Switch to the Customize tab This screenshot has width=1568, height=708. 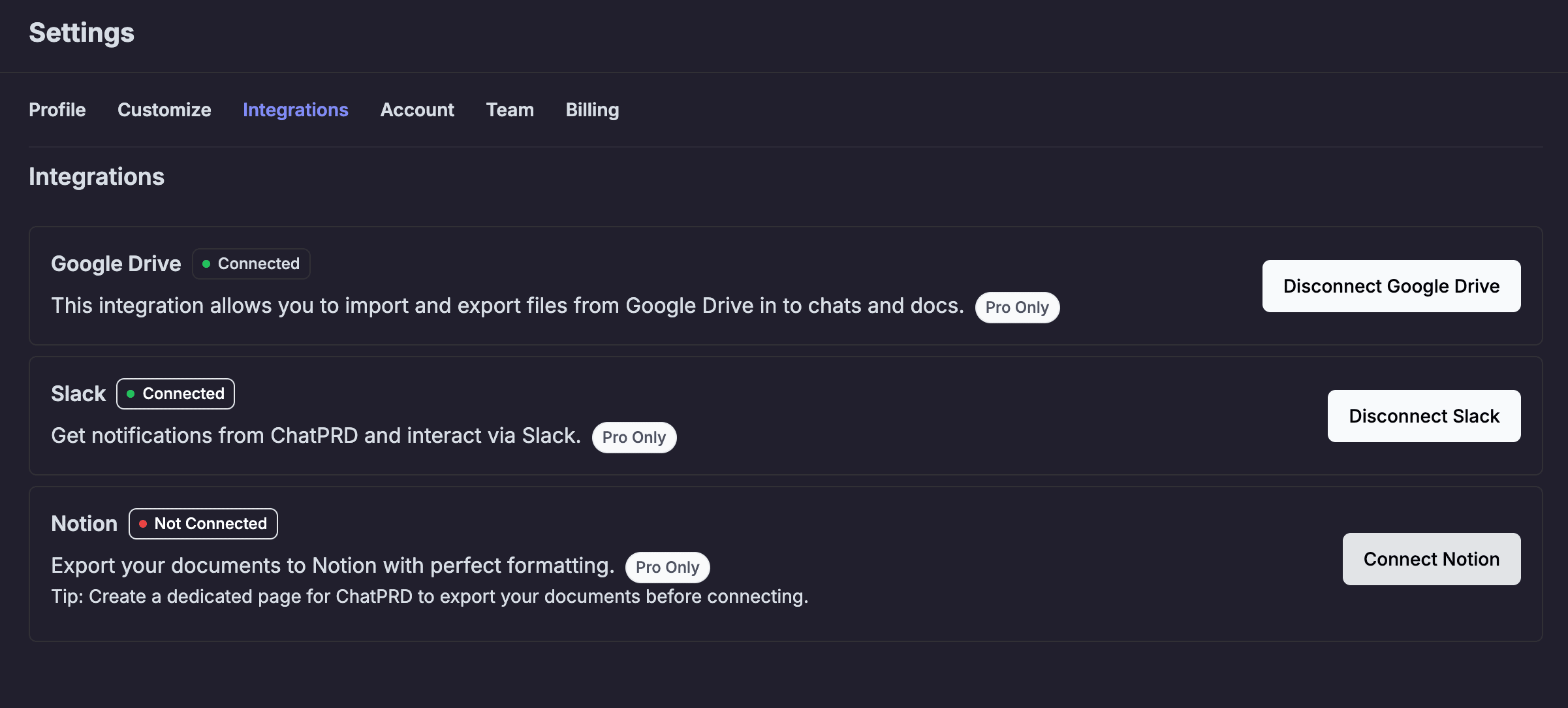[x=164, y=110]
